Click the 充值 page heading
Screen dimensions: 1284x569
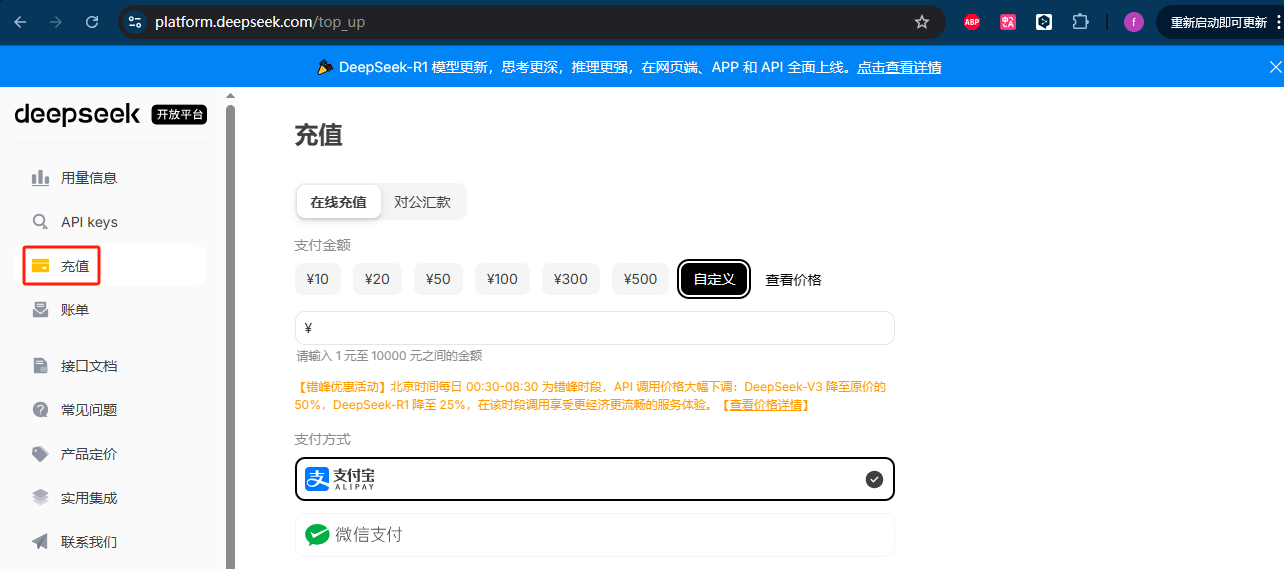pyautogui.click(x=319, y=136)
